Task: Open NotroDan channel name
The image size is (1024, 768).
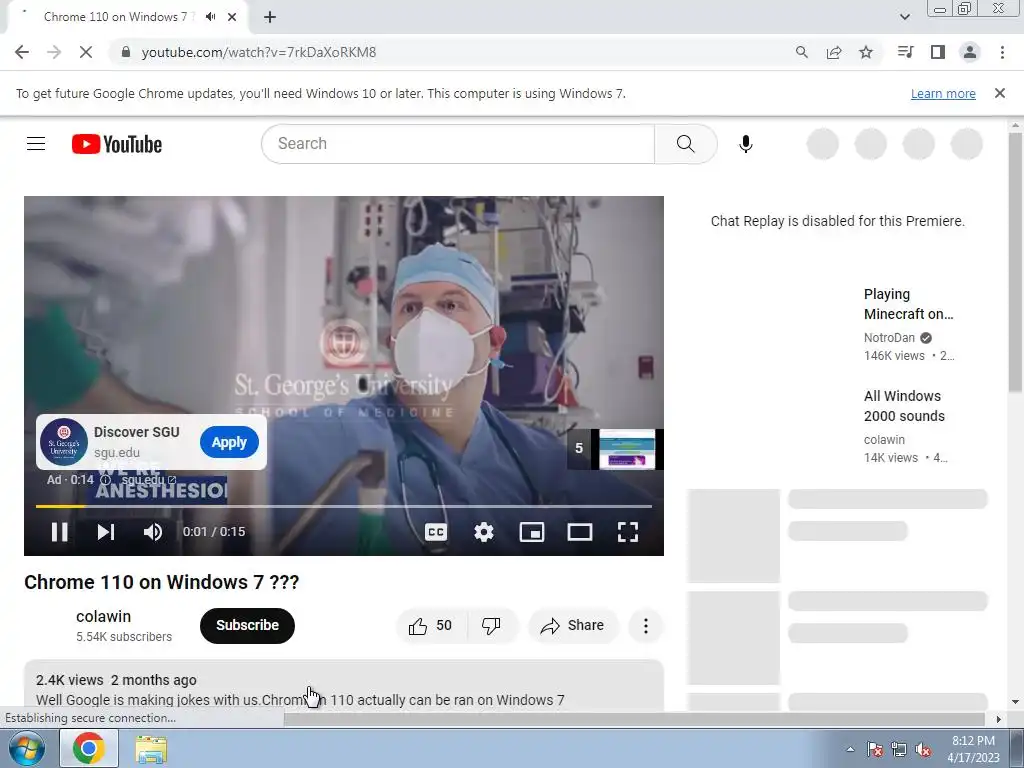Action: pos(889,338)
